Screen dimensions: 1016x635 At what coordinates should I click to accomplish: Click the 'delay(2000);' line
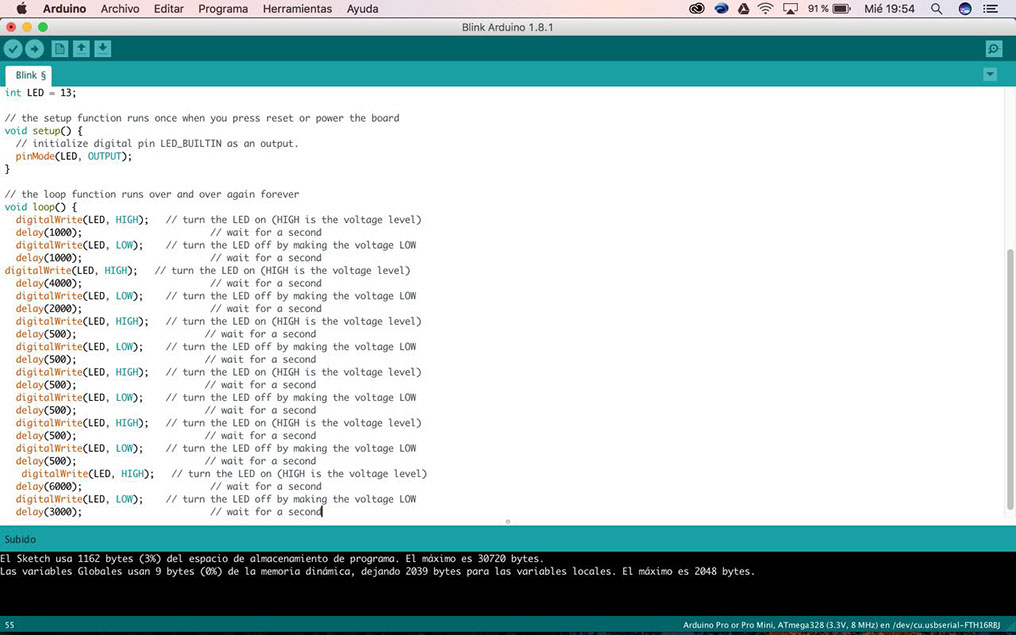[x=49, y=308]
